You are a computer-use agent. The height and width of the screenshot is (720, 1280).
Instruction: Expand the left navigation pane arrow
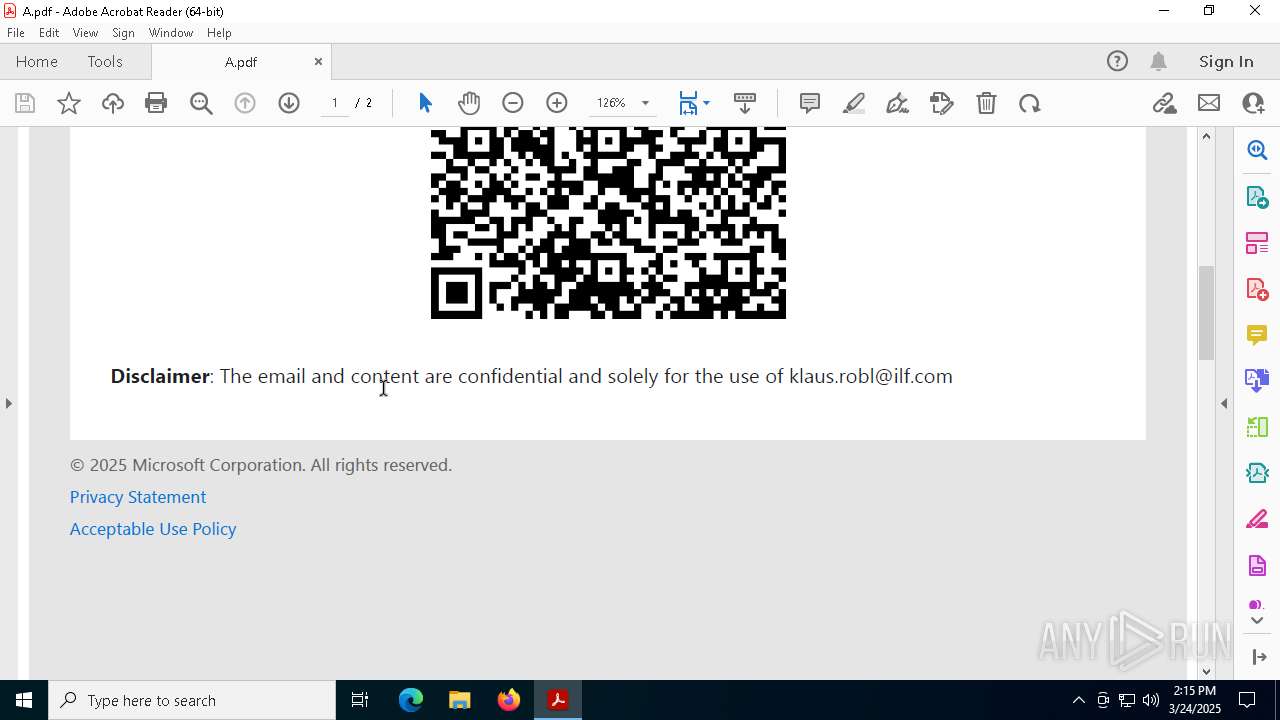point(9,403)
